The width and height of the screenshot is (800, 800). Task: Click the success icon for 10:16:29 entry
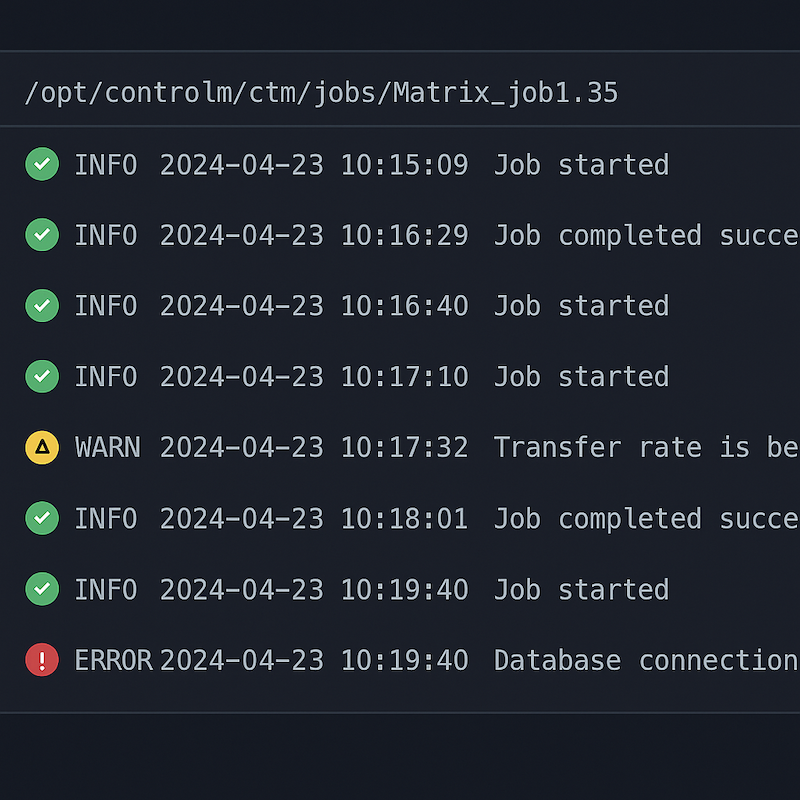click(x=42, y=235)
